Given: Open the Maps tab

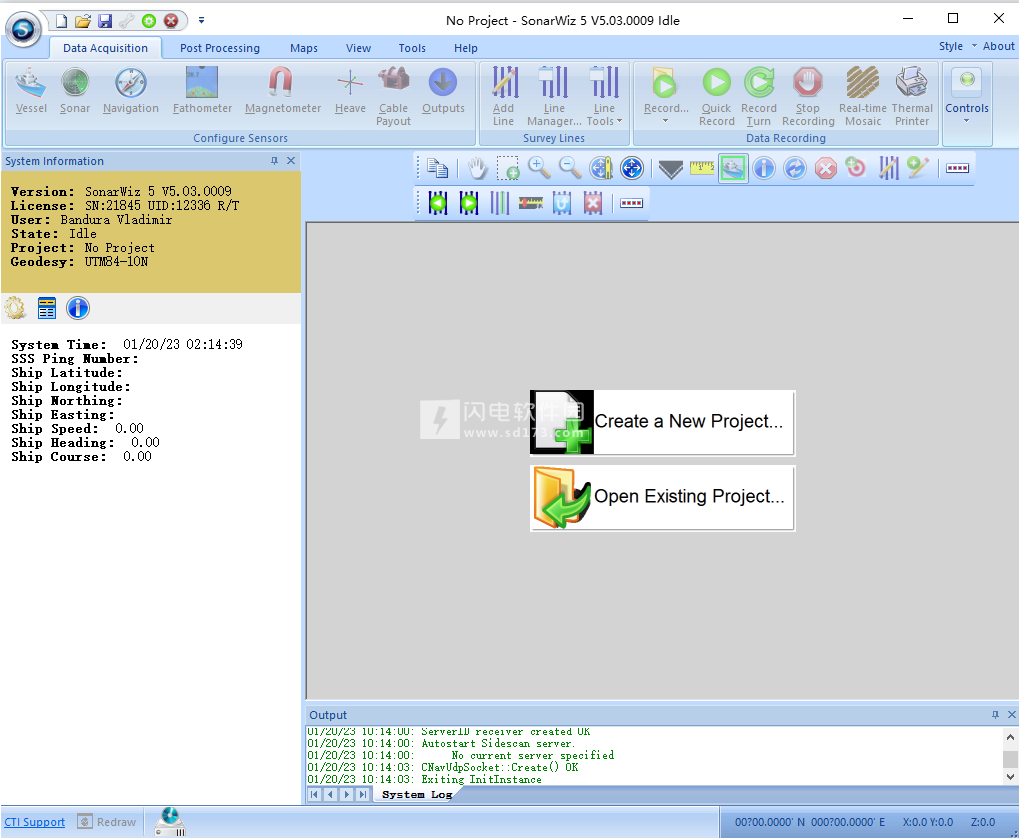Looking at the screenshot, I should click(303, 48).
